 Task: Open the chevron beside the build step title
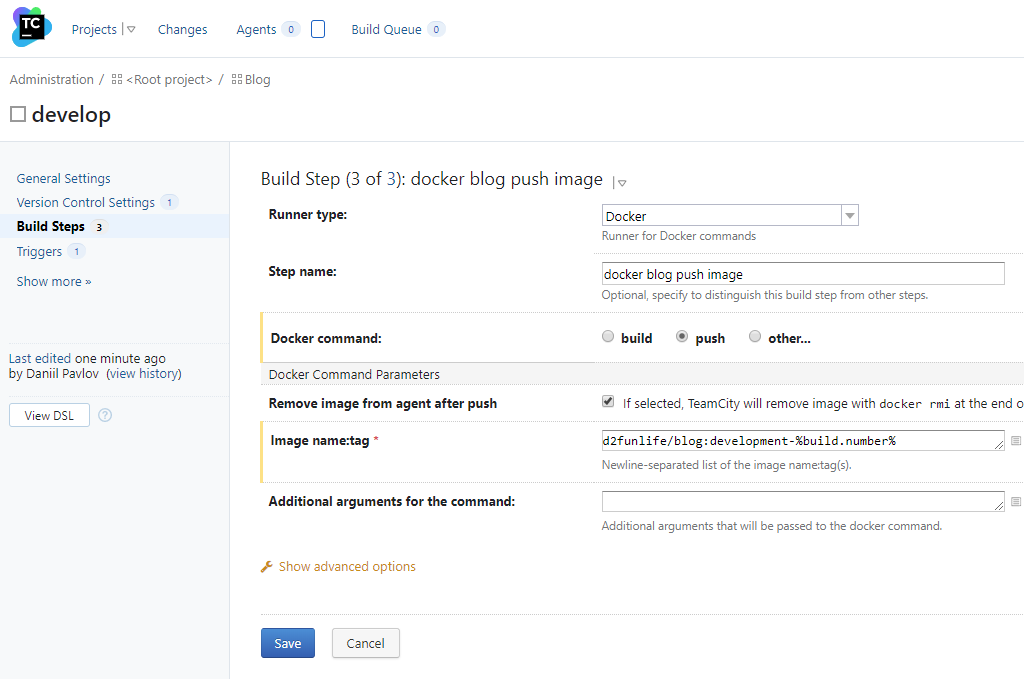(621, 183)
